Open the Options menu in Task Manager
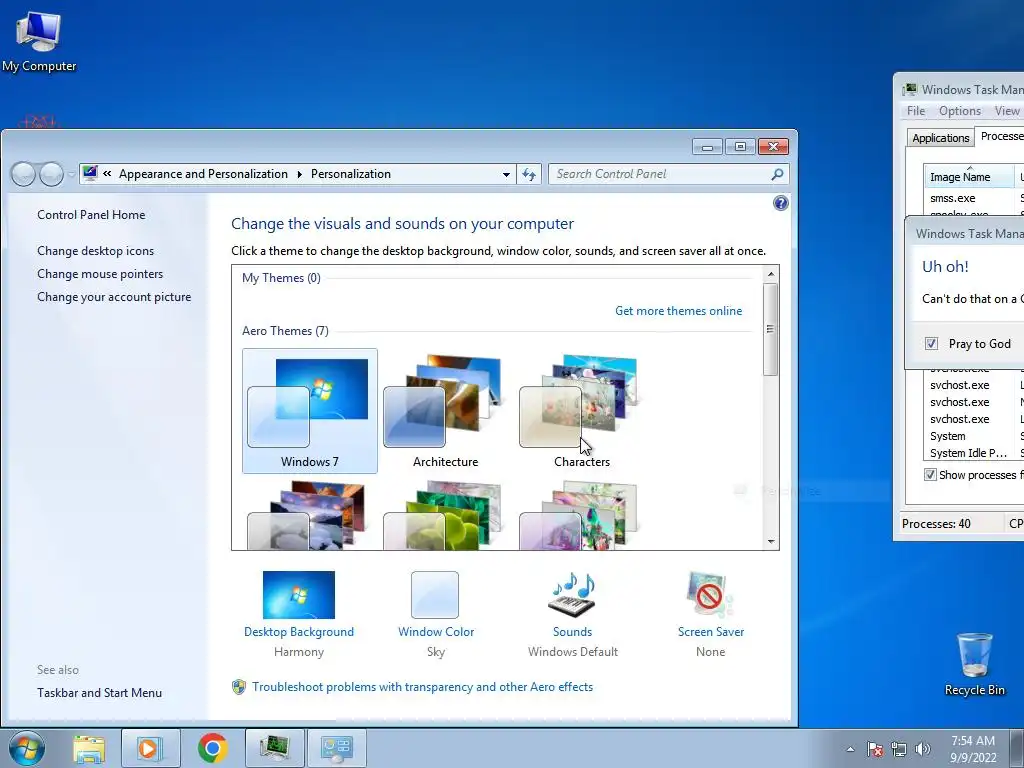 959,111
